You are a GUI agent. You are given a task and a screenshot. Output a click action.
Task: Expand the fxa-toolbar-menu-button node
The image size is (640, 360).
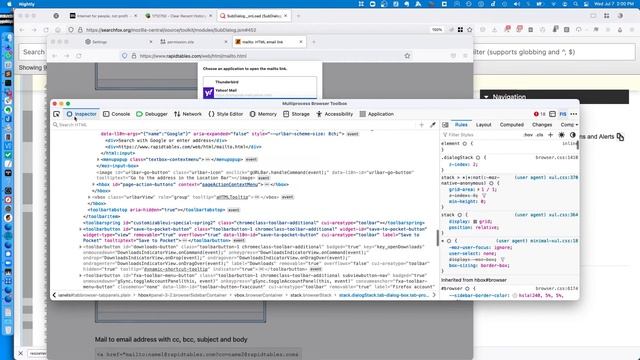tap(80, 276)
